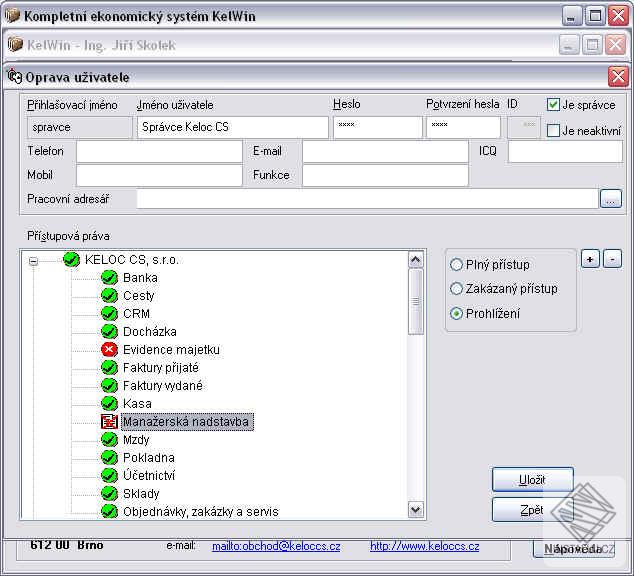The image size is (634, 576).
Task: Click the red denied icon beside Evidence majetku
Action: pyautogui.click(x=109, y=350)
